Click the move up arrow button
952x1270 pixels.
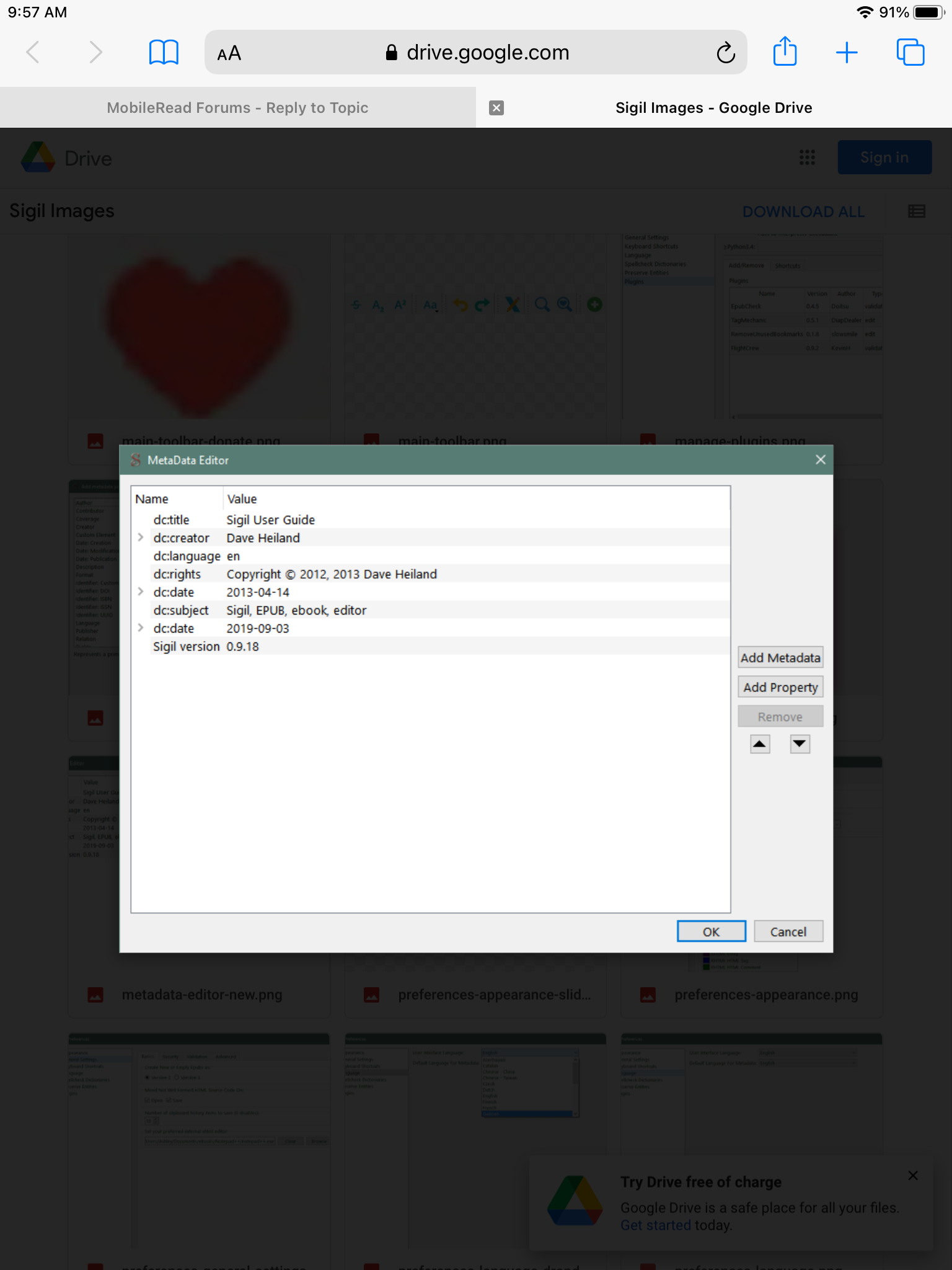tap(760, 744)
